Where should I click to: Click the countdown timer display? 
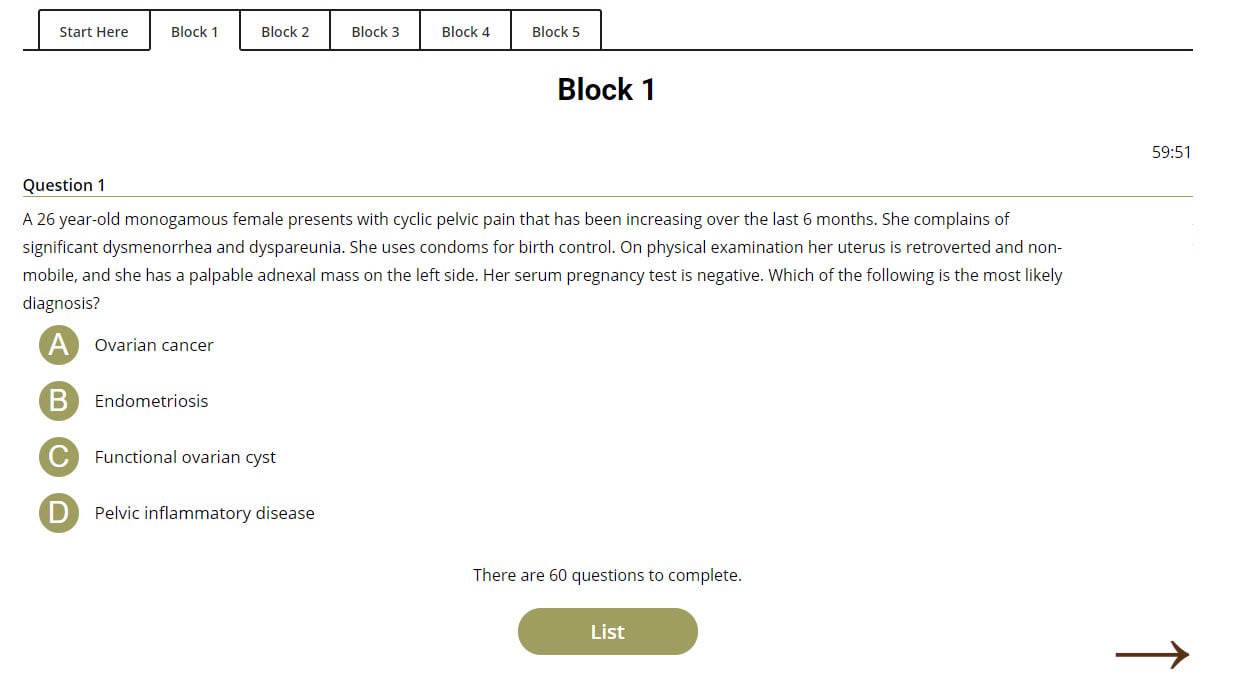pyautogui.click(x=1171, y=152)
